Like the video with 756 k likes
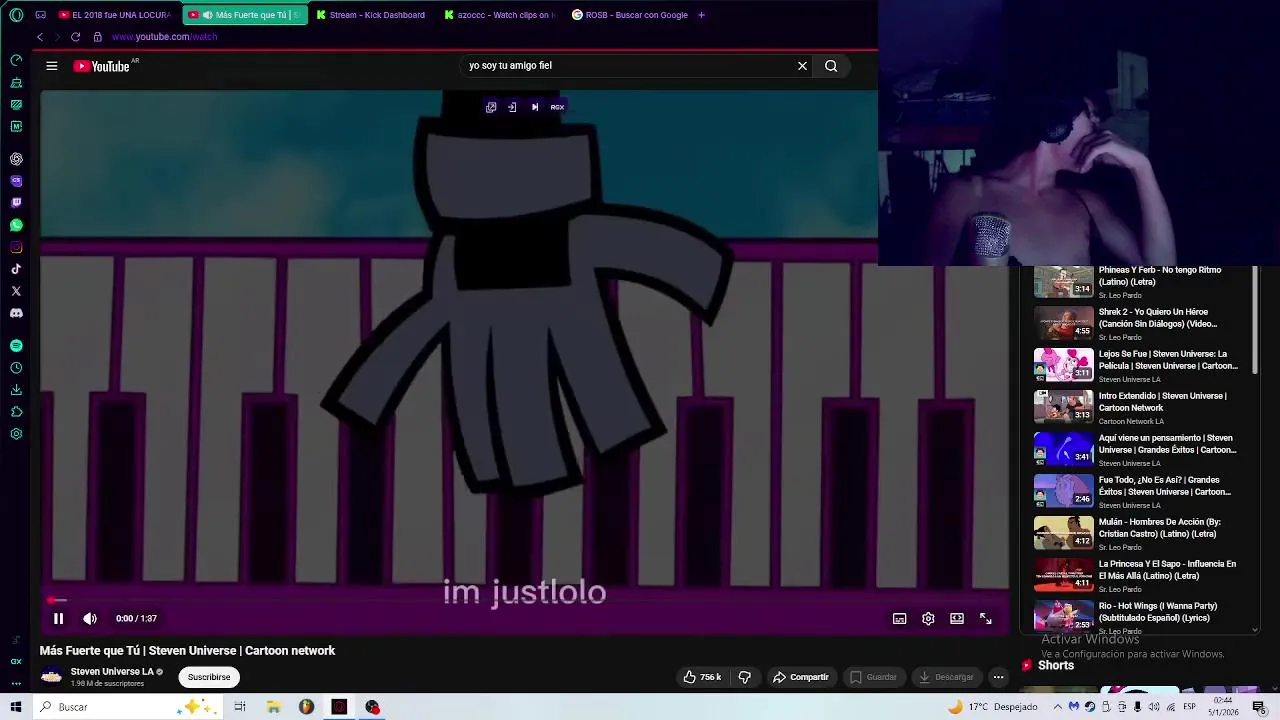Screen dimensions: 1280x720 click(x=702, y=677)
